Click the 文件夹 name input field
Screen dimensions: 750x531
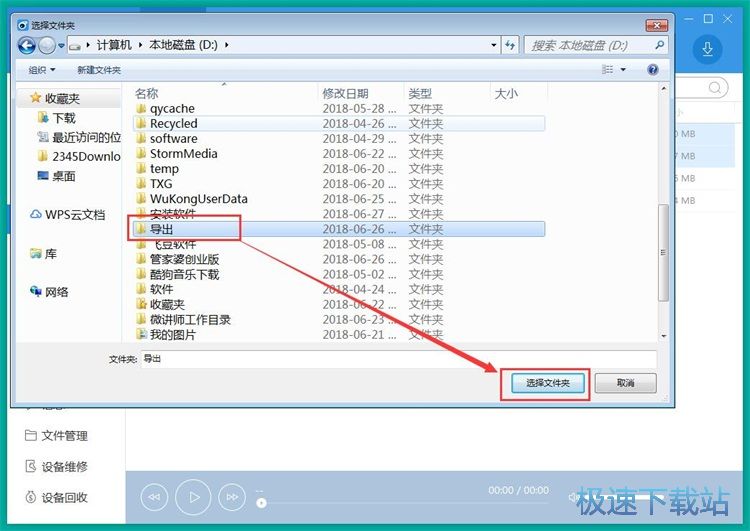[x=398, y=359]
